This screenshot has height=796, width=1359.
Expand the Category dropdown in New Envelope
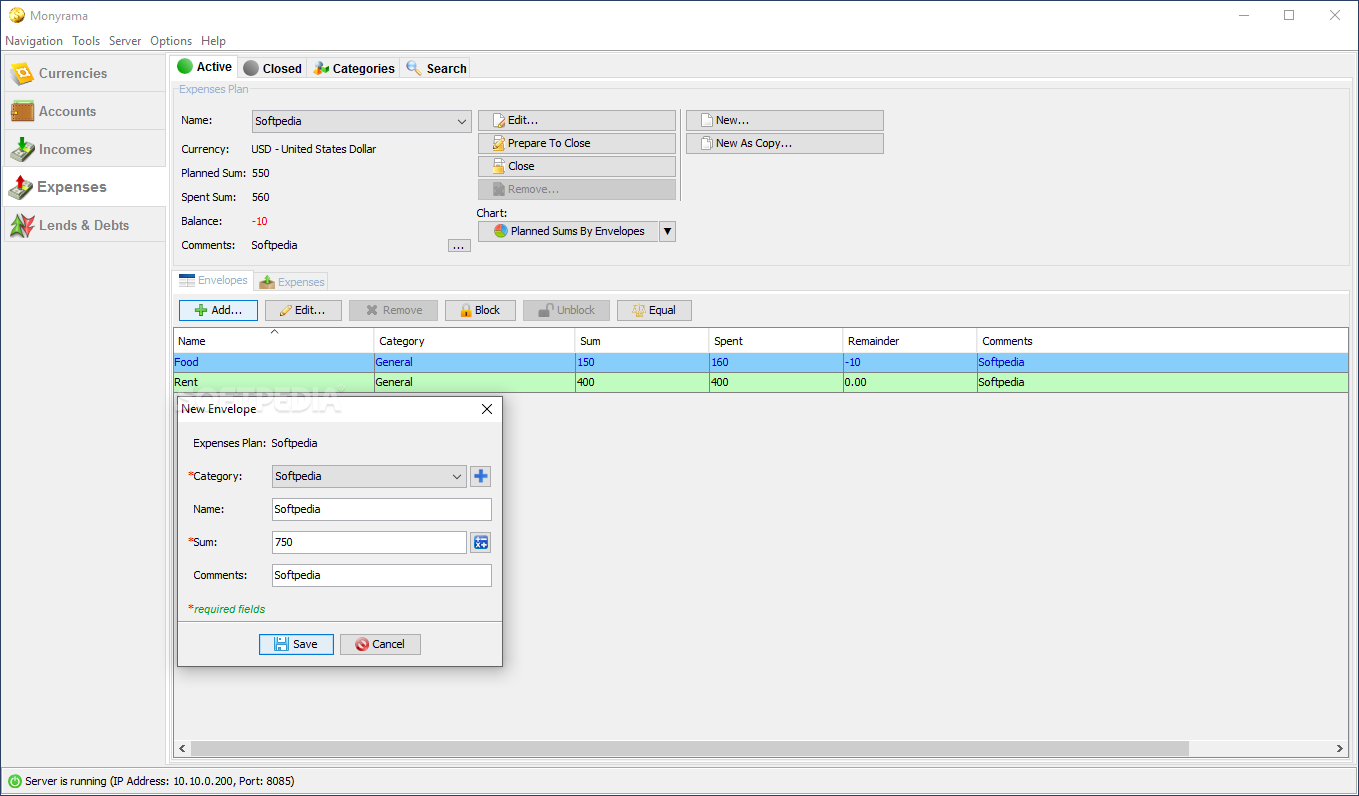pos(457,476)
